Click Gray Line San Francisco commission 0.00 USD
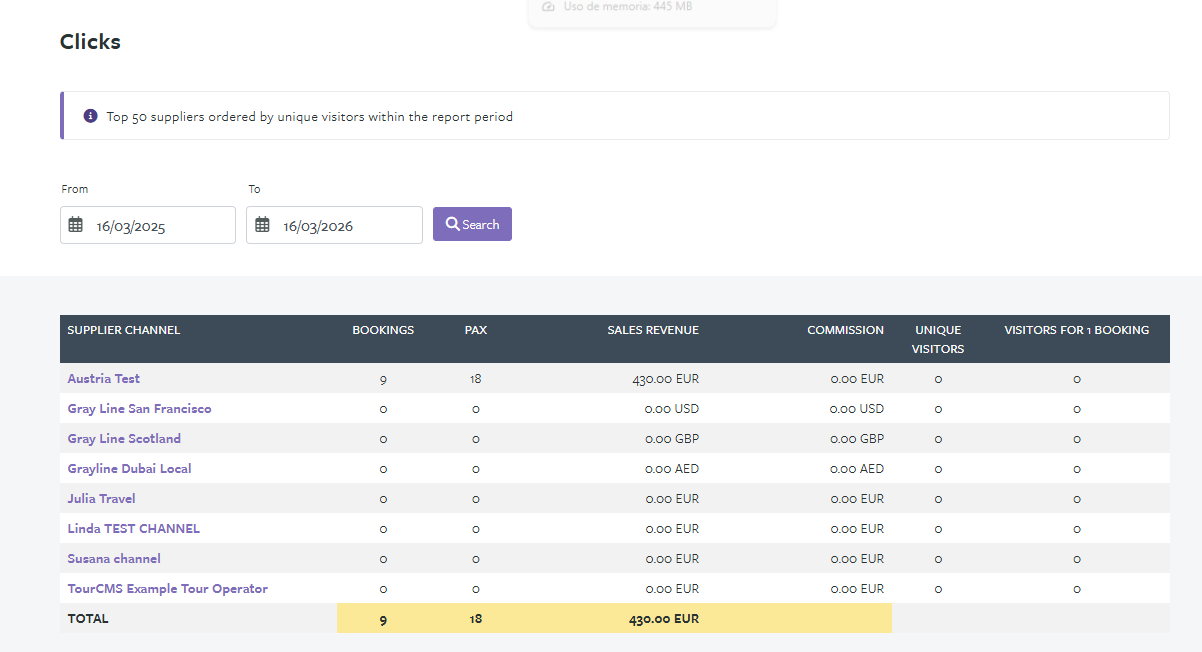Viewport: 1202px width, 652px height. pyautogui.click(x=857, y=409)
